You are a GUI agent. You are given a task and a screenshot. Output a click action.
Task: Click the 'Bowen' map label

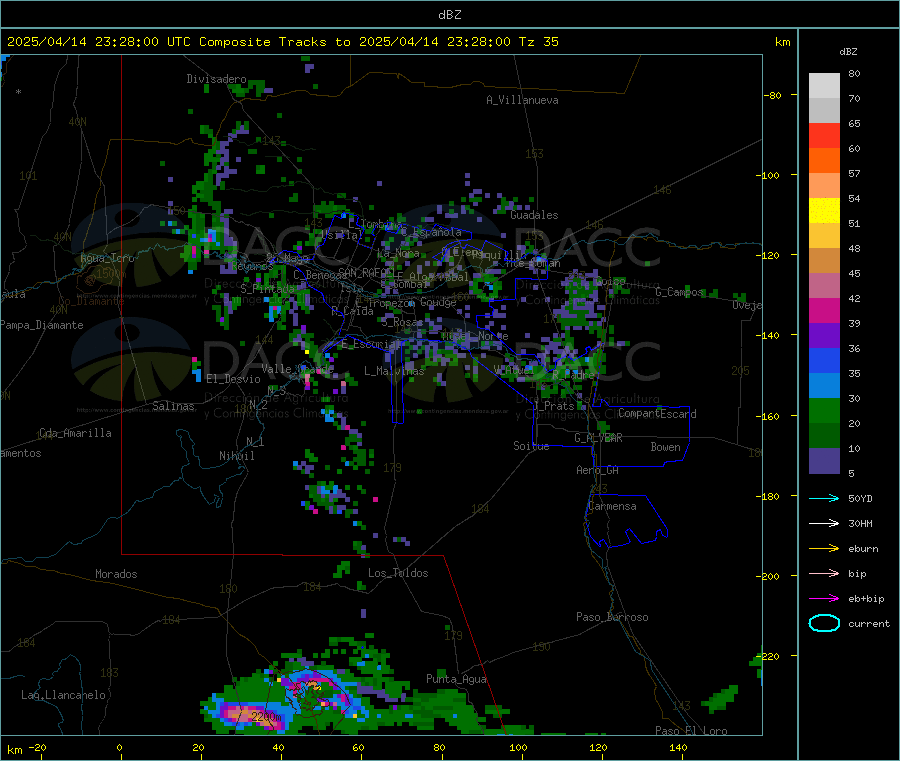(x=666, y=447)
